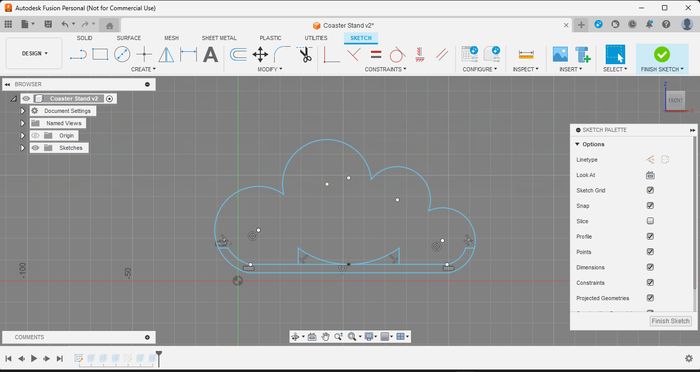Screen dimensions: 700x372
Task: Toggle the Sketch Grid checkbox
Action: [x=650, y=190]
